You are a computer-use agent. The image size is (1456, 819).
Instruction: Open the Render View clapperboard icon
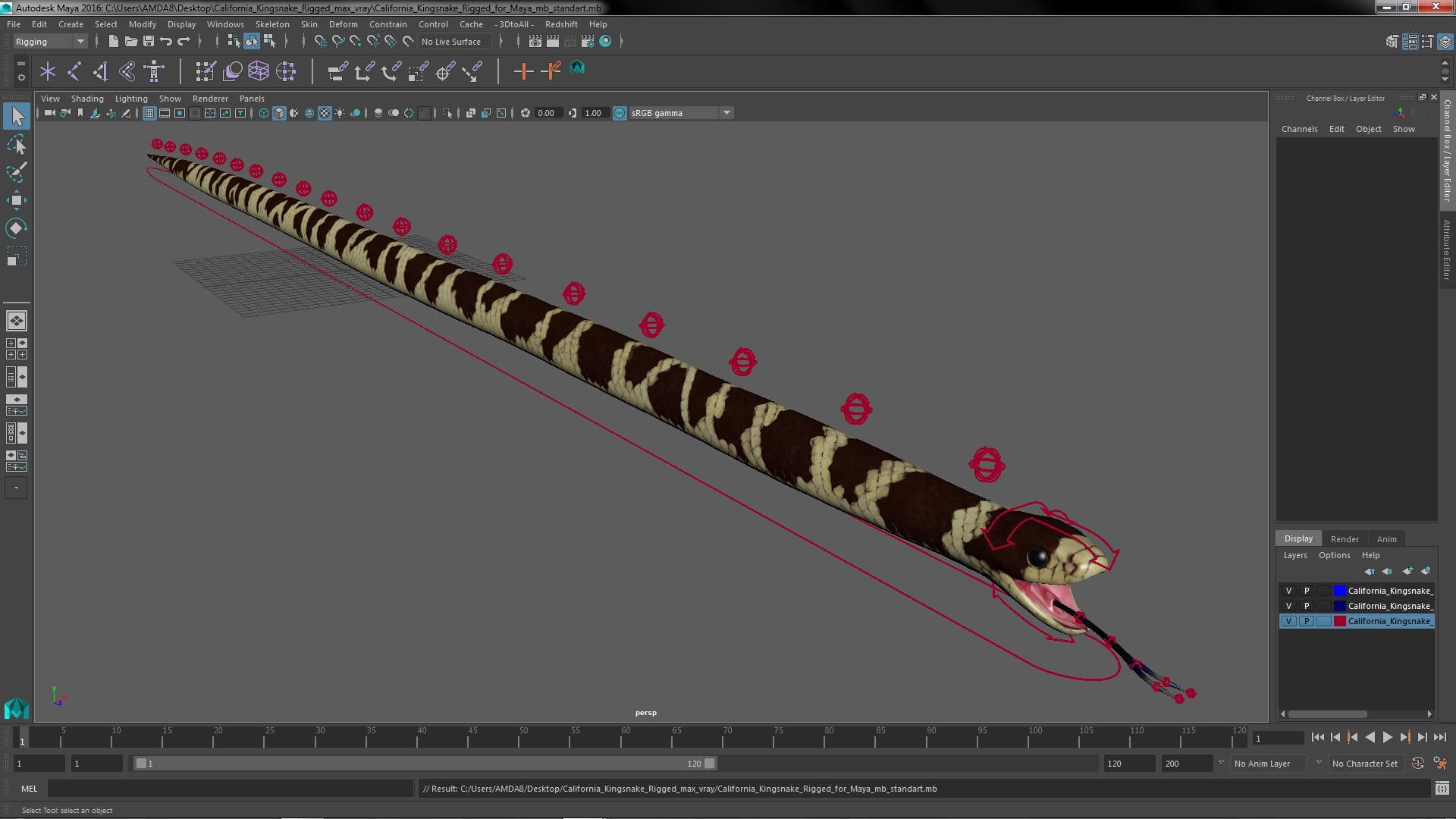pyautogui.click(x=535, y=42)
